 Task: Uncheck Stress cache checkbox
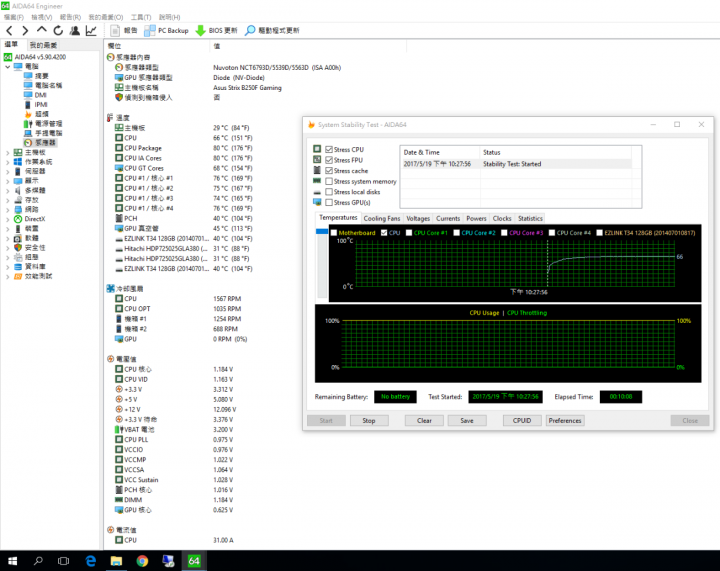coord(329,171)
